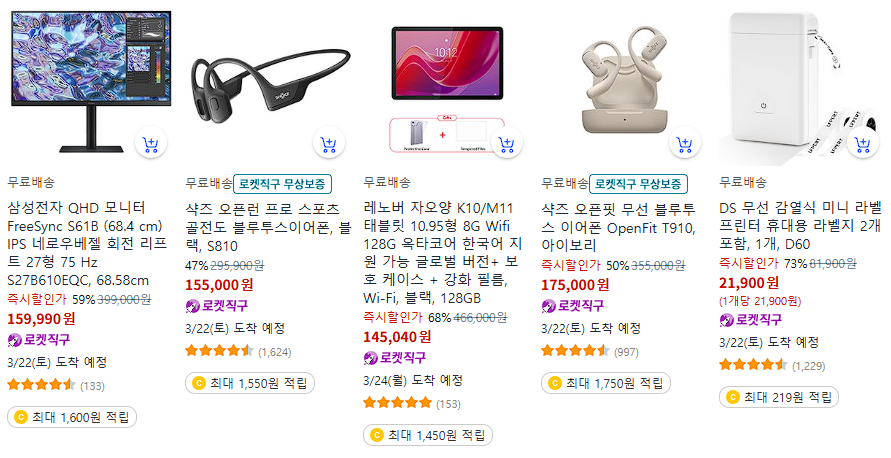Open the 삼성전자 QHD 모니터 product title
The image size is (891, 458).
88,244
